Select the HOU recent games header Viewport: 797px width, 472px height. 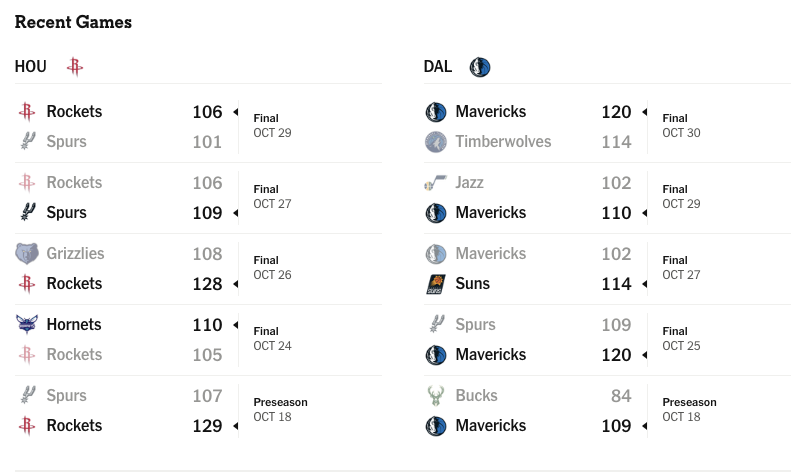30,67
